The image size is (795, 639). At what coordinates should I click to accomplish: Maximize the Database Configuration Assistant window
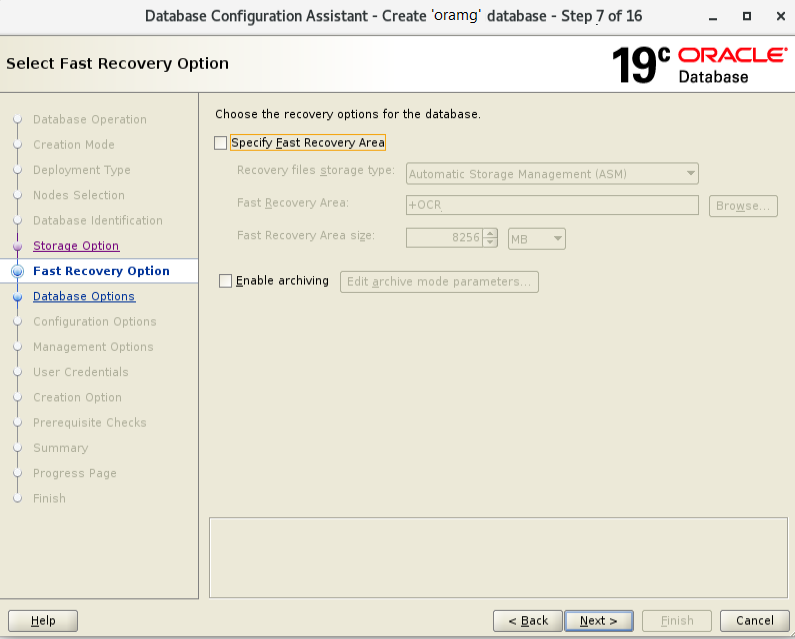coord(747,16)
